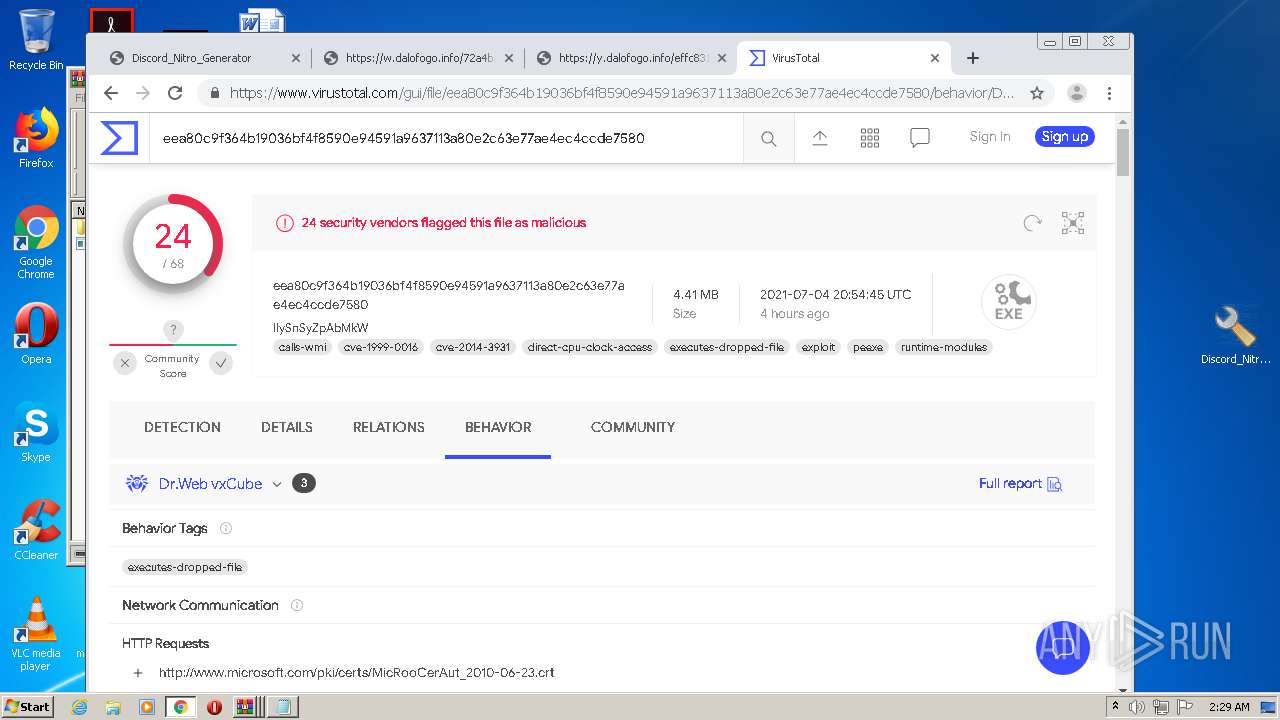Click the runtime-modules tag
The width and height of the screenshot is (1280, 720).
944,348
